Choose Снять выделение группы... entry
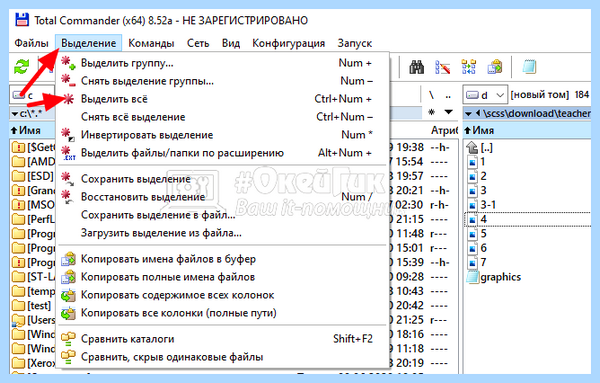Image resolution: width=600 pixels, height=383 pixels. 223,81
